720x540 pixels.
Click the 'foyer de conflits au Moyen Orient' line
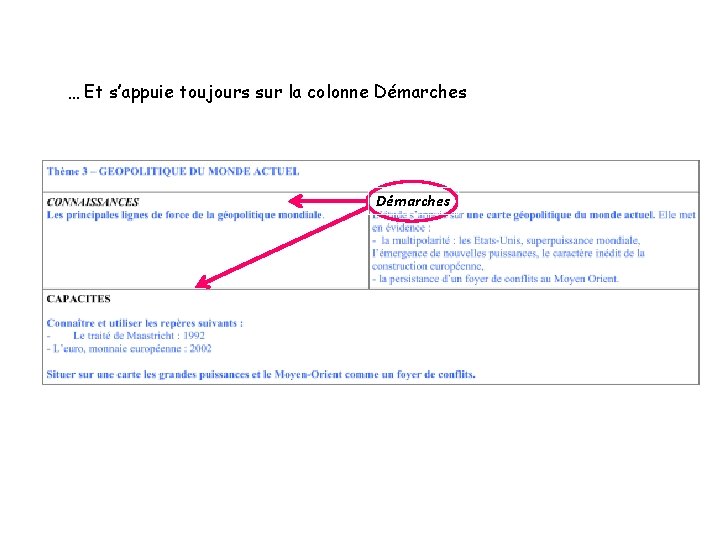[495, 279]
